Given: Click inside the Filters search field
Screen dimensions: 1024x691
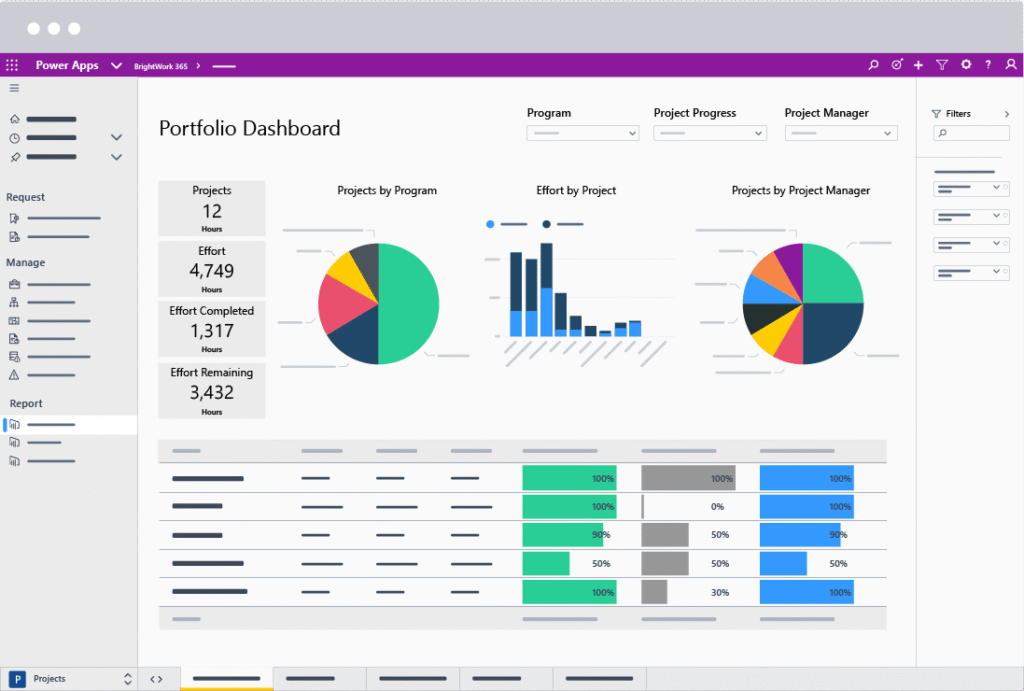Looking at the screenshot, I should (x=970, y=133).
